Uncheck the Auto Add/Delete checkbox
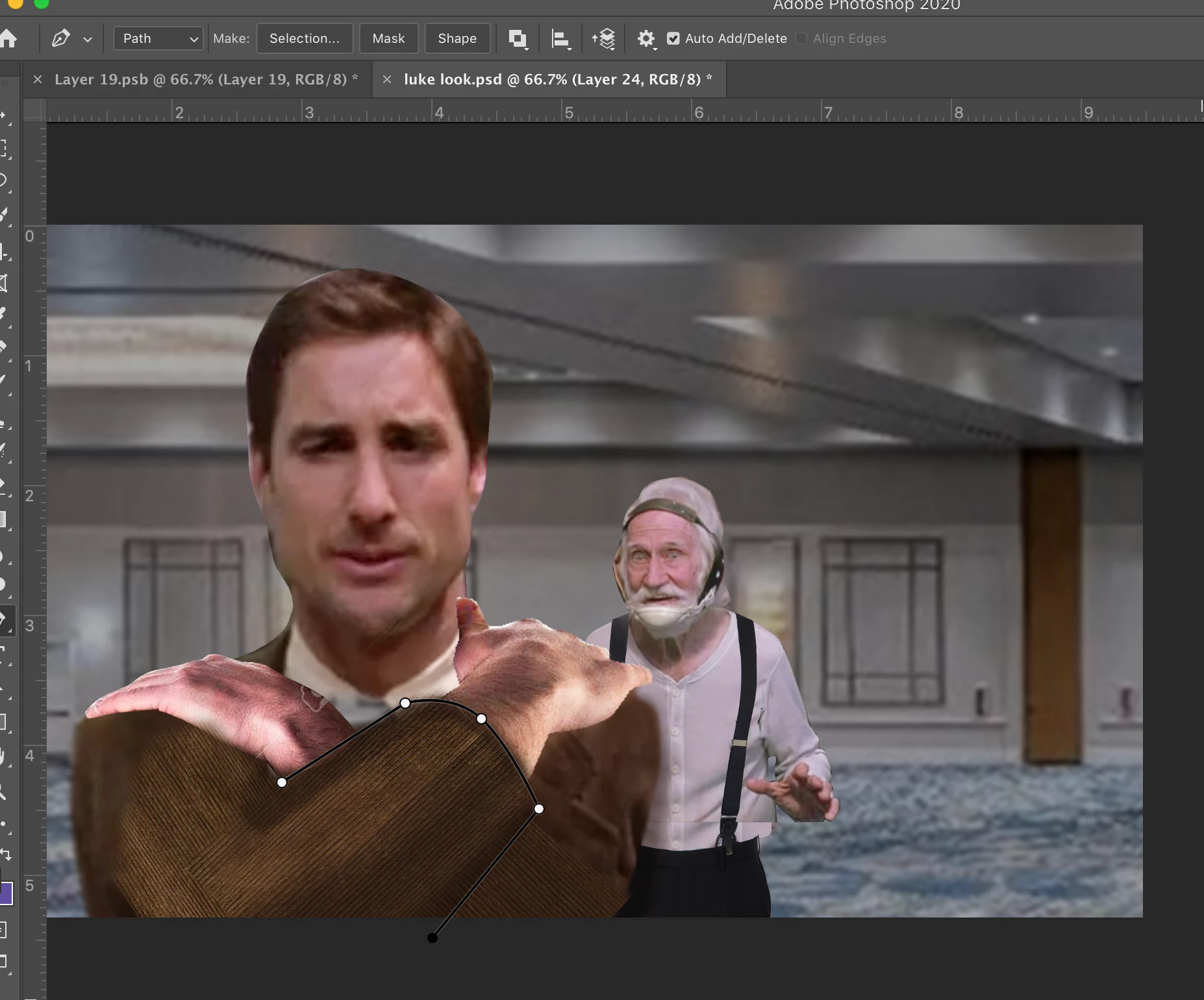Image resolution: width=1204 pixels, height=1000 pixels. tap(673, 38)
